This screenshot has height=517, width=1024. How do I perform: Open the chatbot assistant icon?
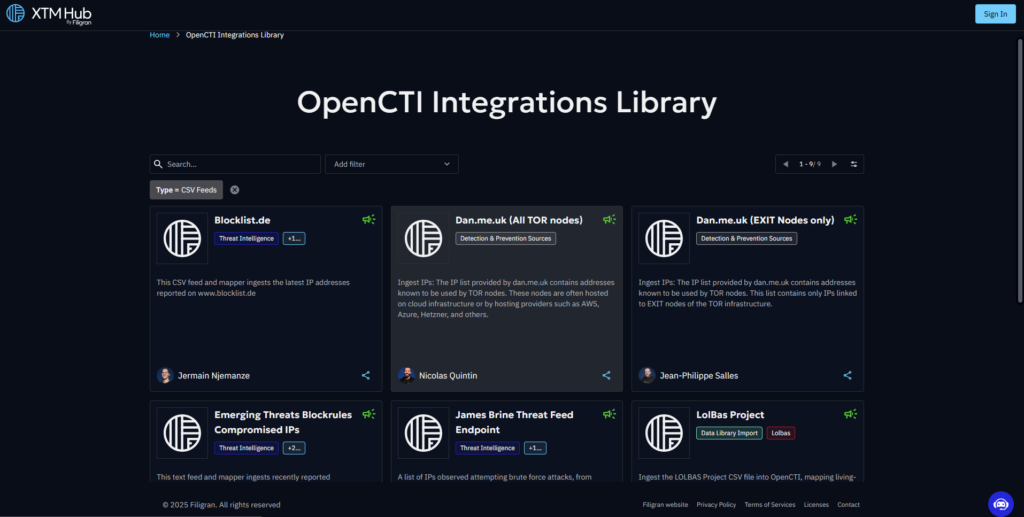click(1000, 503)
